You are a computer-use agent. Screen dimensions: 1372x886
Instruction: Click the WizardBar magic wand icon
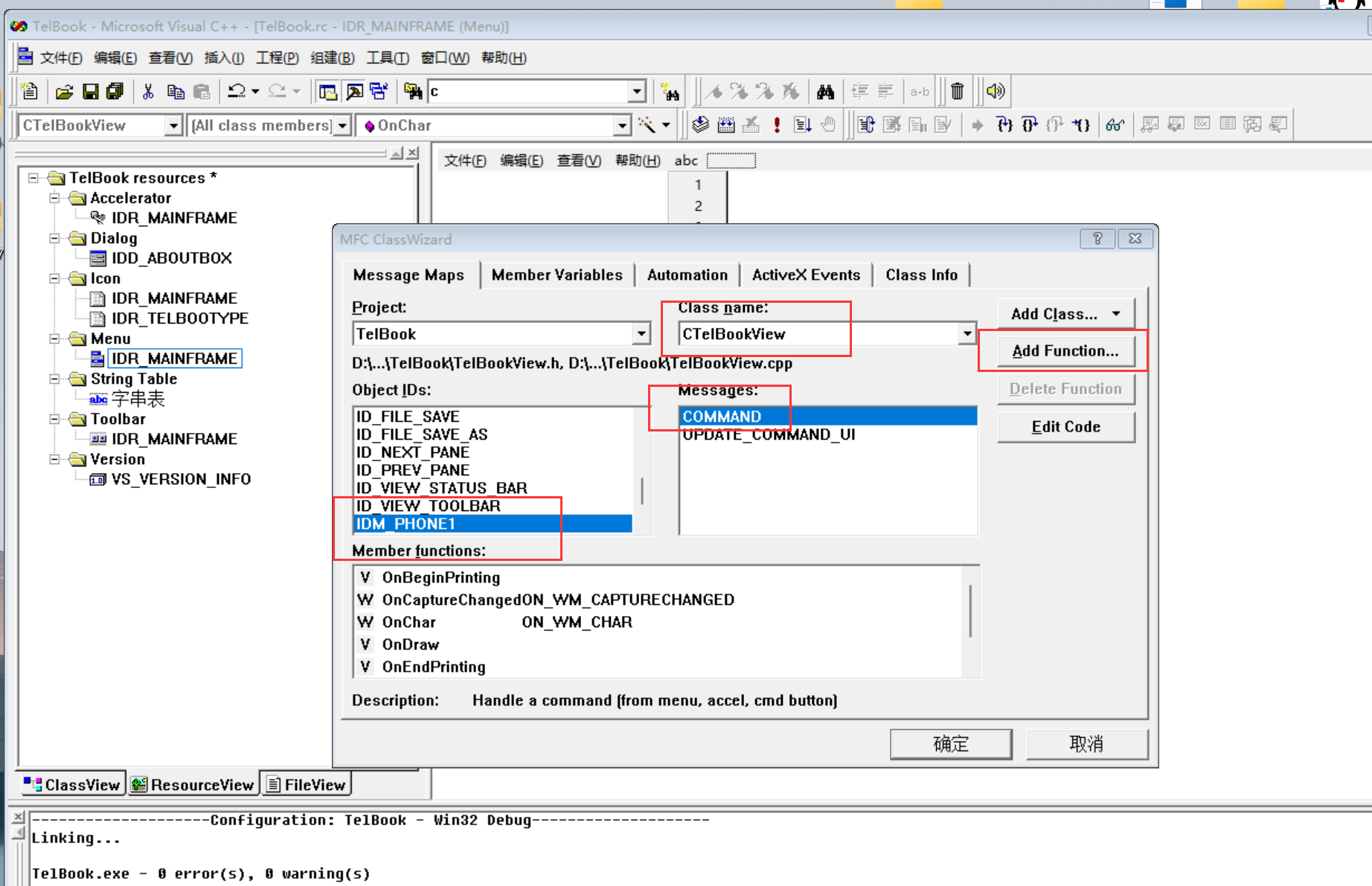tap(647, 125)
